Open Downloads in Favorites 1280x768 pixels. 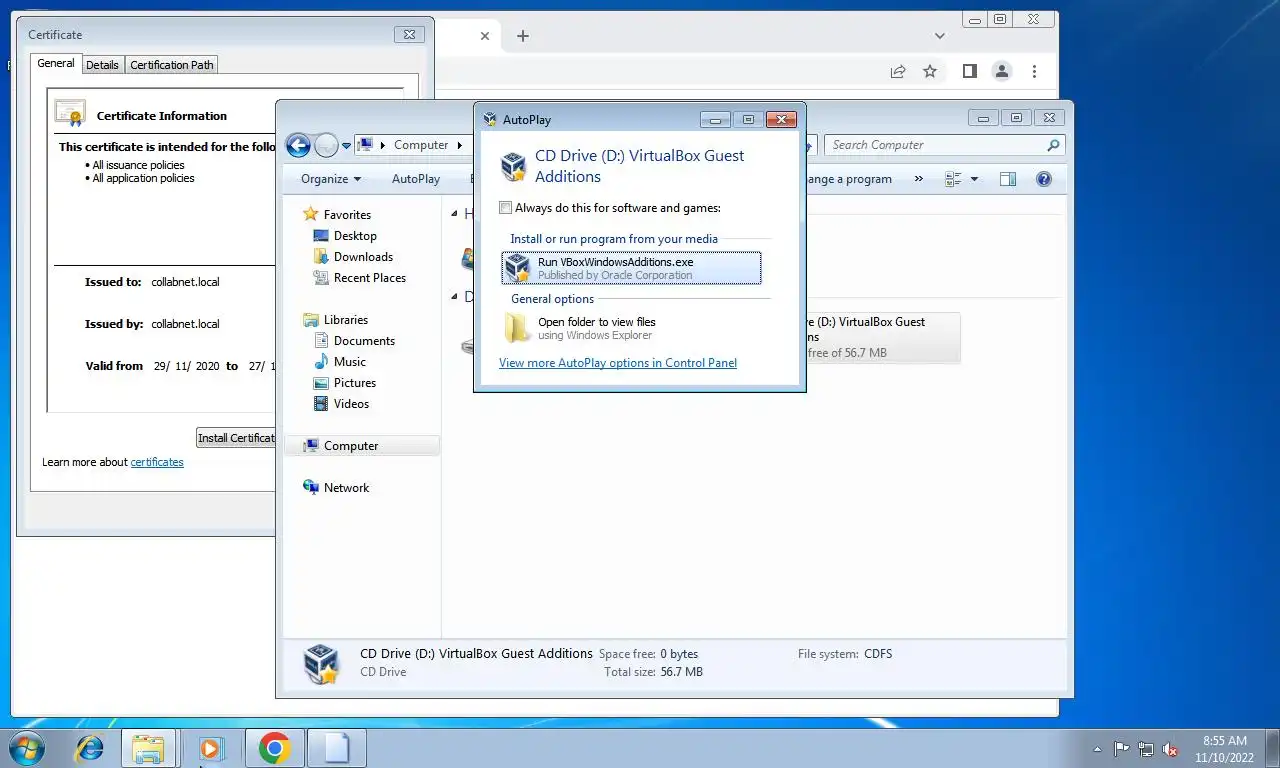click(x=363, y=257)
